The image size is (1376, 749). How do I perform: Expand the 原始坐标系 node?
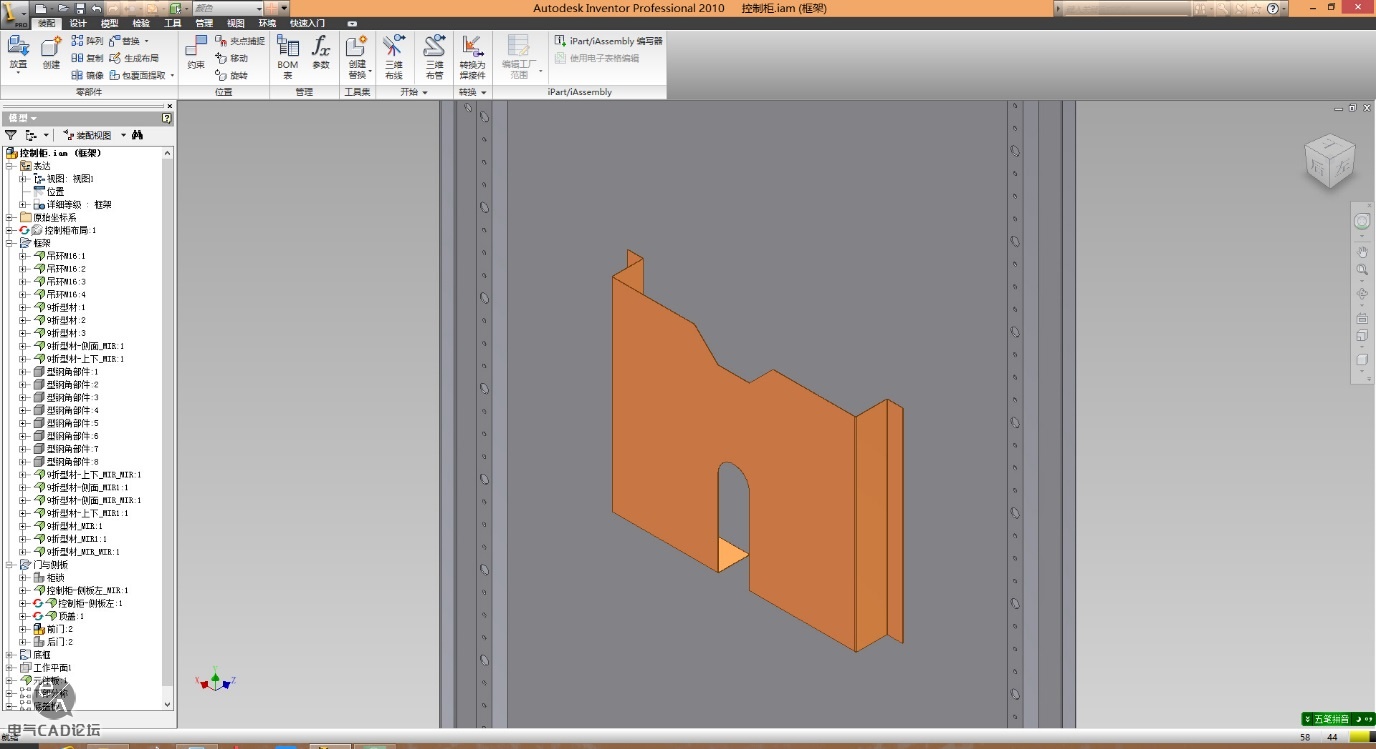[10, 217]
